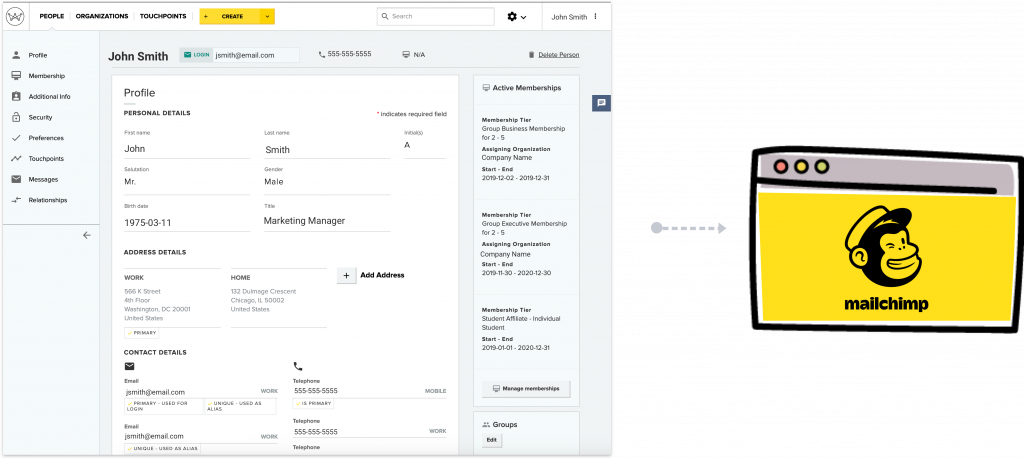Image resolution: width=1024 pixels, height=459 pixels.
Task: Expand the CREATE dropdown arrow
Action: pyautogui.click(x=267, y=16)
